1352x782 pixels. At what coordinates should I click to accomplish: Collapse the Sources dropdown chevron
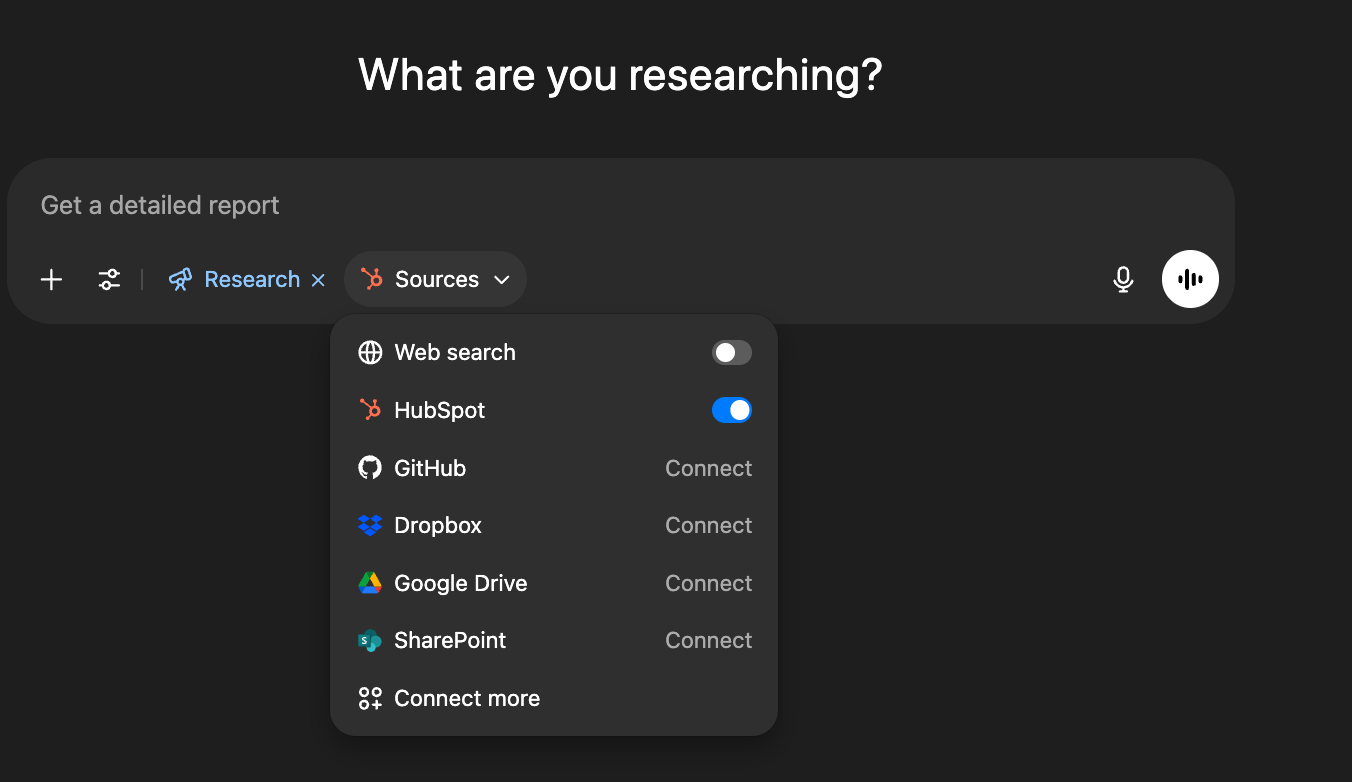click(x=503, y=280)
